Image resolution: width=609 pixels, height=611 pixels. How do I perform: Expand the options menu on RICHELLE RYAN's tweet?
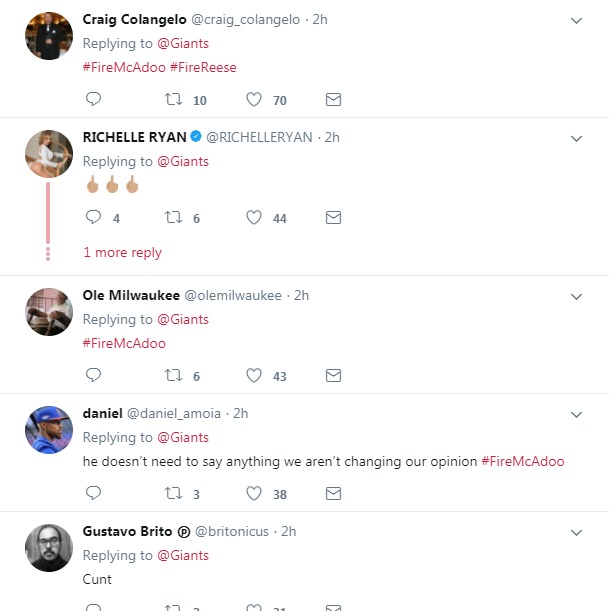(577, 138)
